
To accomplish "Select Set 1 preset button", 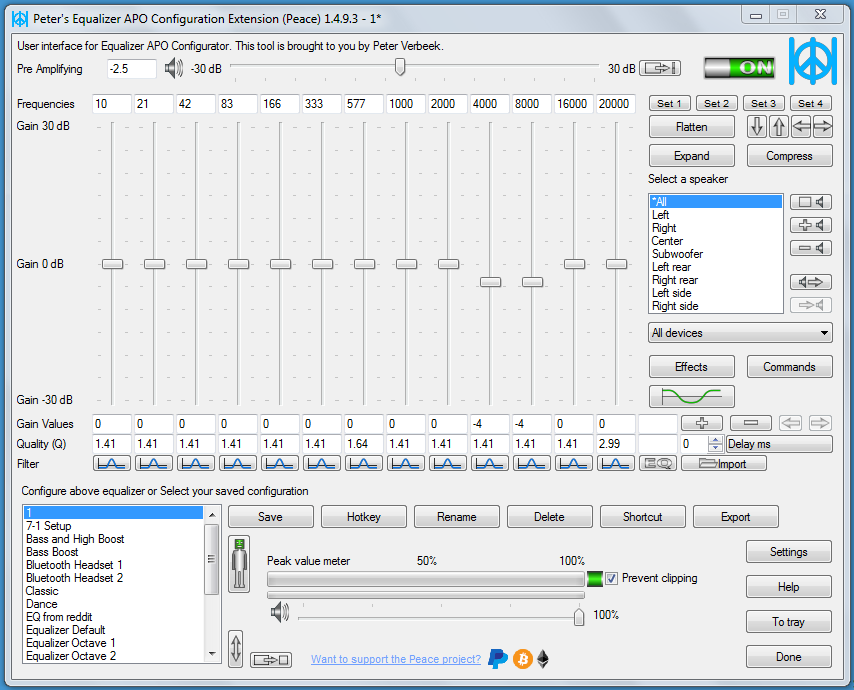I will (x=669, y=103).
